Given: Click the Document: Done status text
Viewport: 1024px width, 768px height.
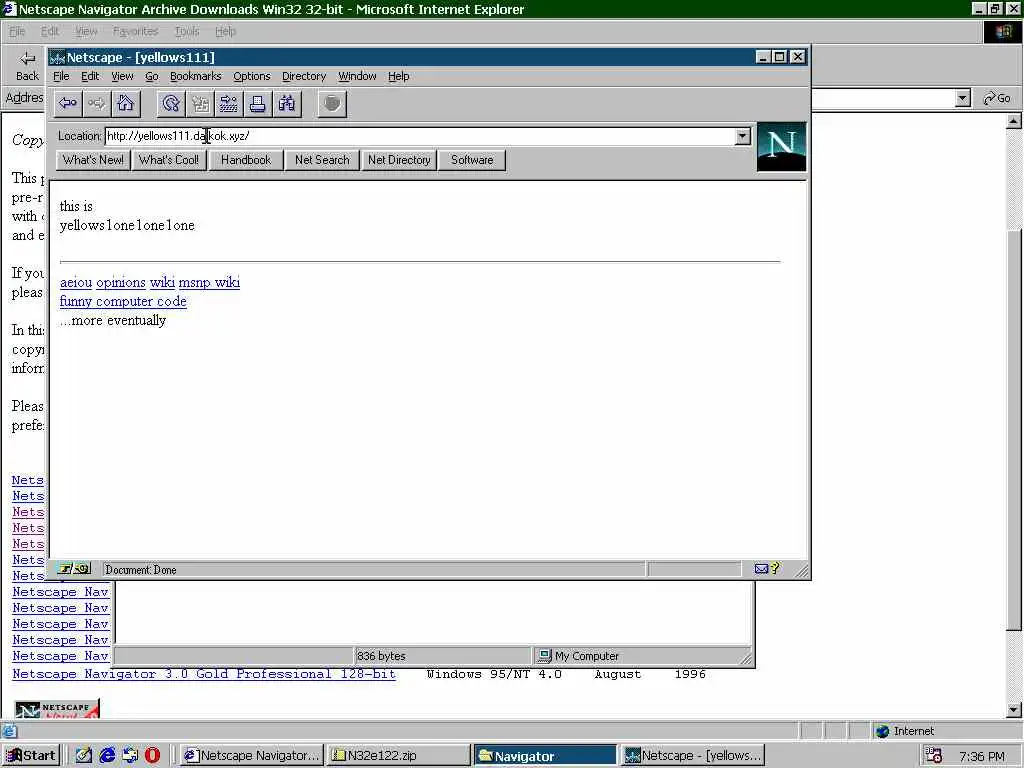Looking at the screenshot, I should tap(141, 569).
